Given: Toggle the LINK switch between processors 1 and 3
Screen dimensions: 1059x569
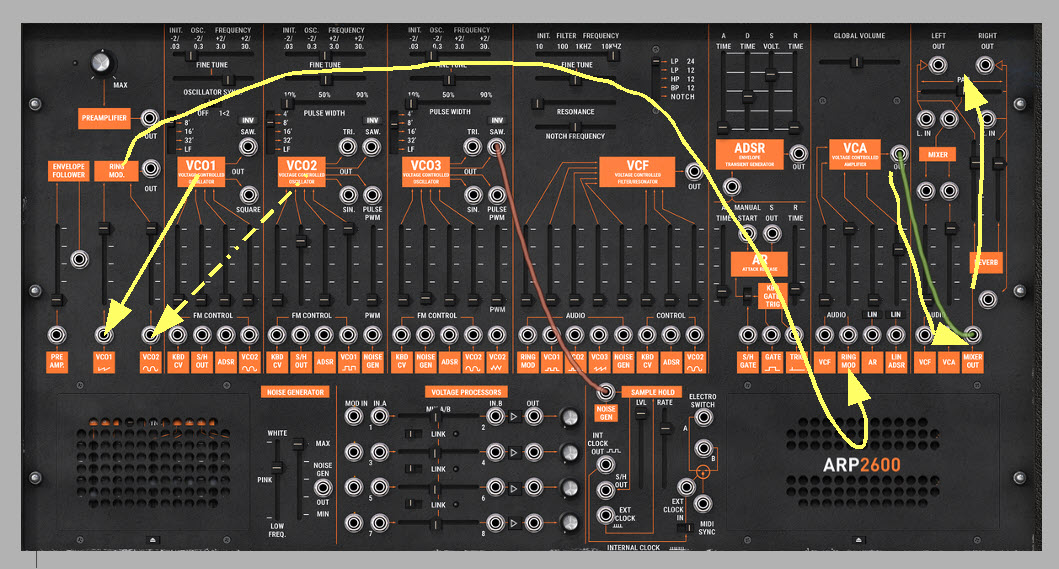Looking at the screenshot, I should point(413,434).
